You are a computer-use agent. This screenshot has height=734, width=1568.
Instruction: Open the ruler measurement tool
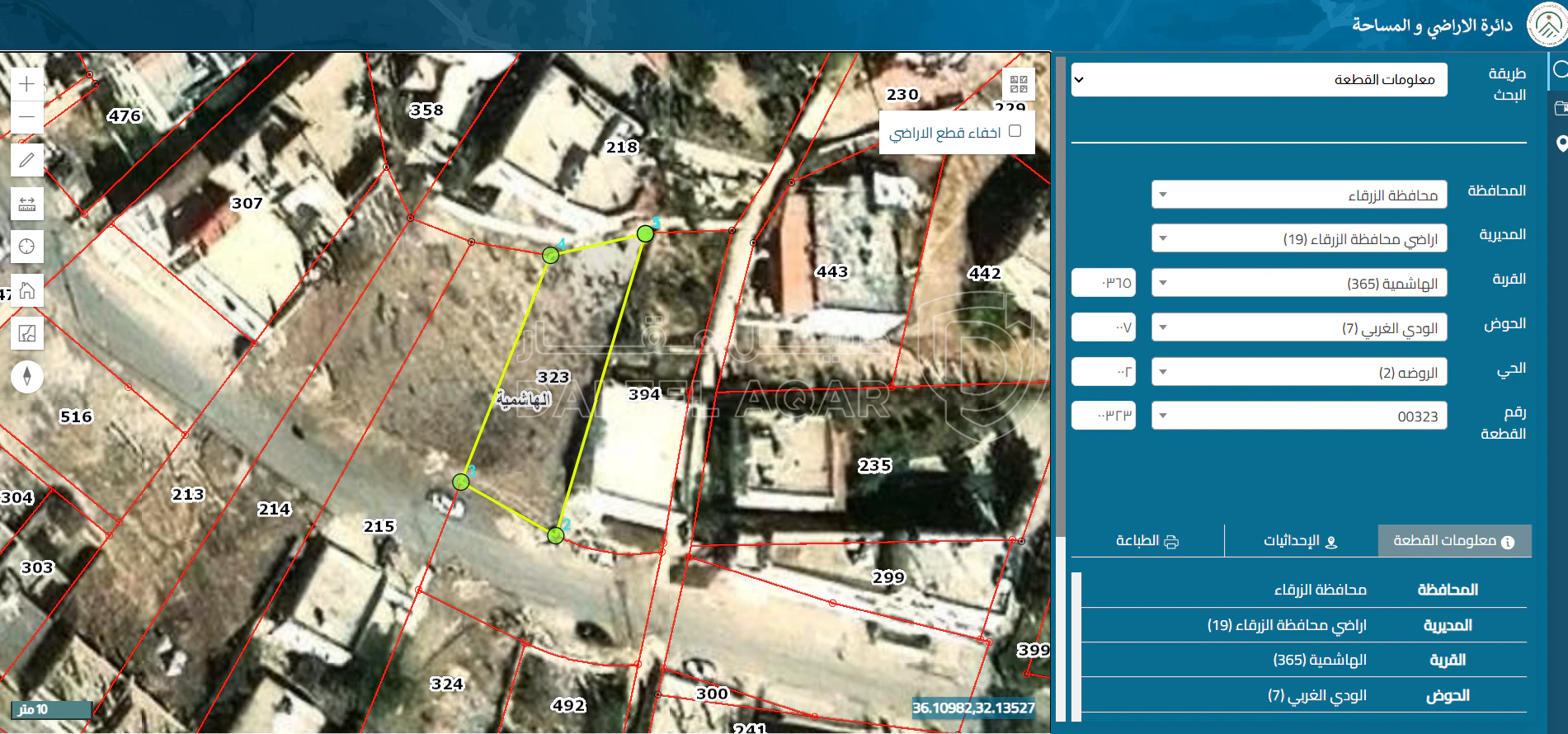point(26,204)
